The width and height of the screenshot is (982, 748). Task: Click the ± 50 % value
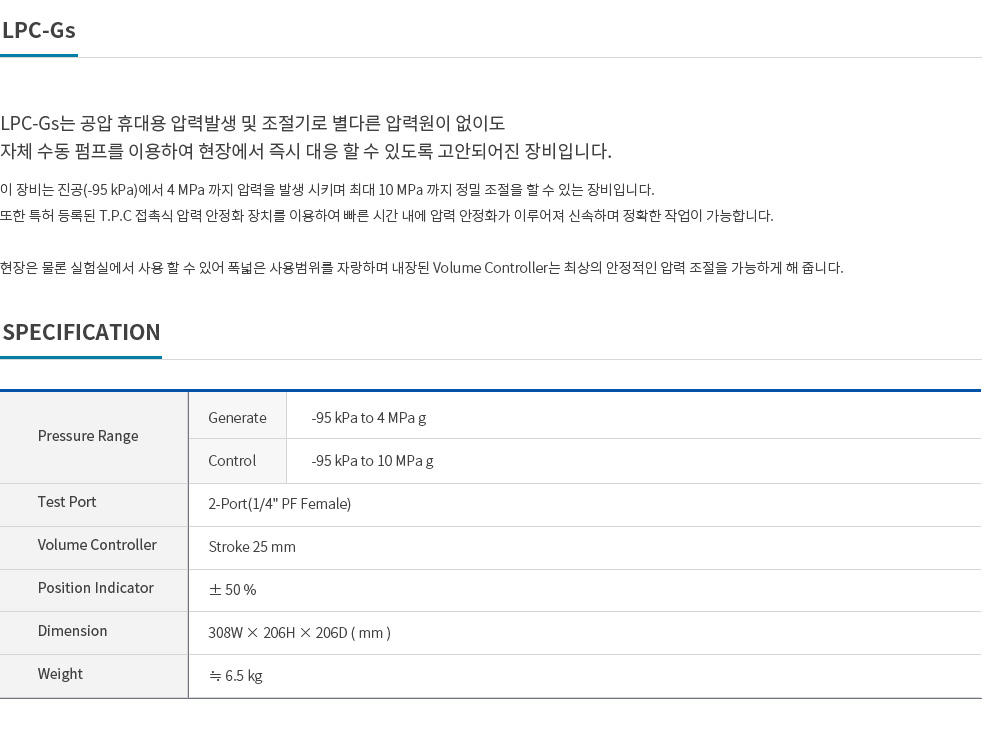[x=232, y=590]
